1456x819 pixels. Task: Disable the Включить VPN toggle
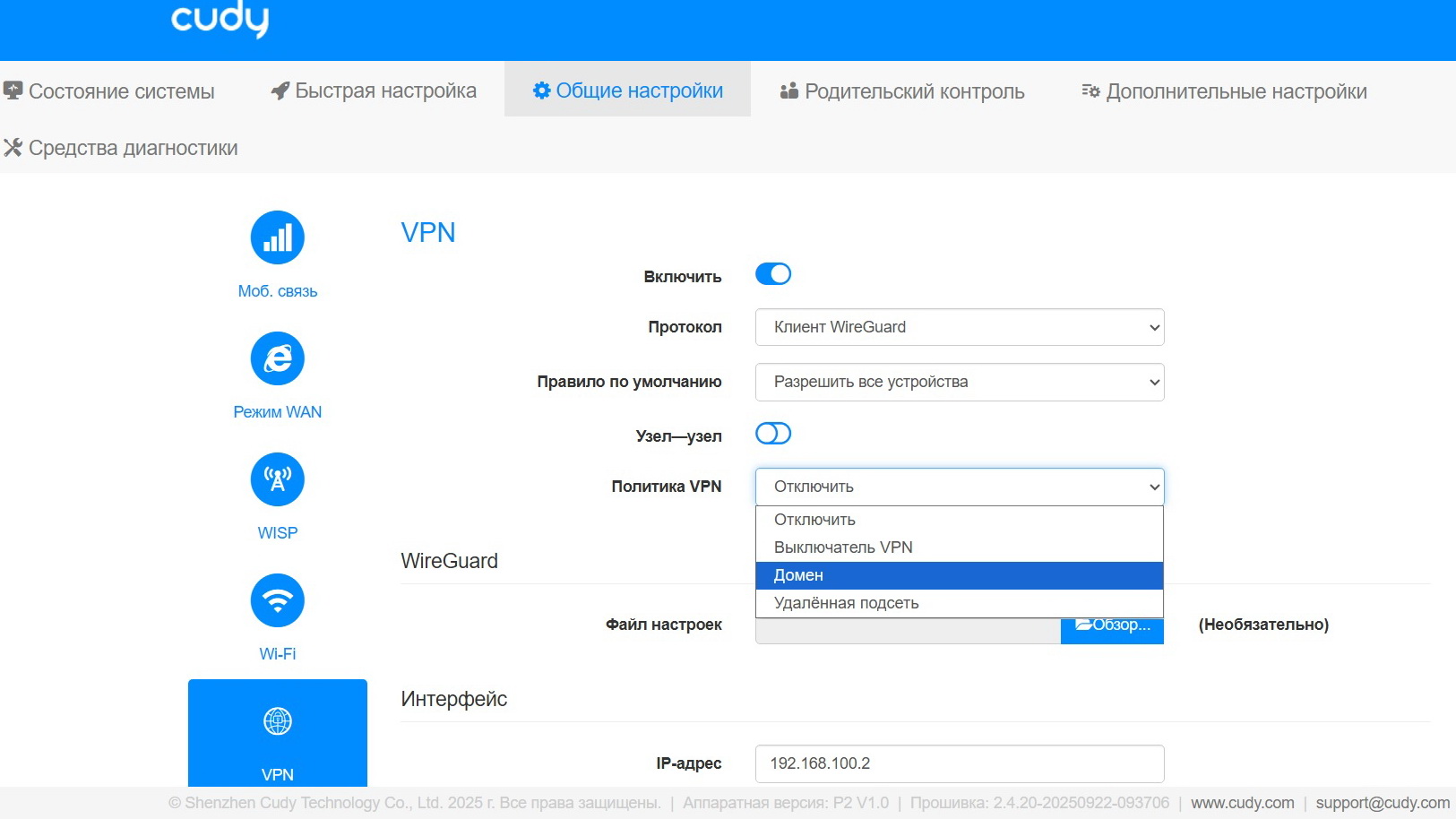click(x=773, y=274)
